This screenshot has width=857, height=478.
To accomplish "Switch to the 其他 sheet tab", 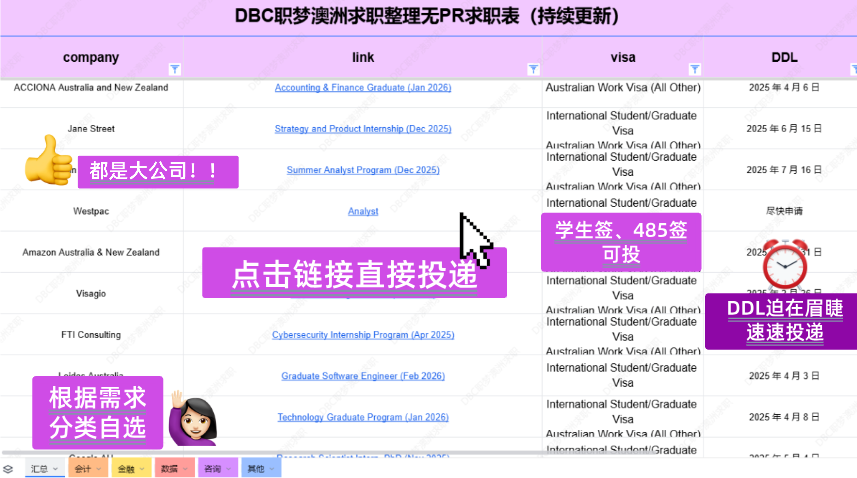I will click(256, 469).
